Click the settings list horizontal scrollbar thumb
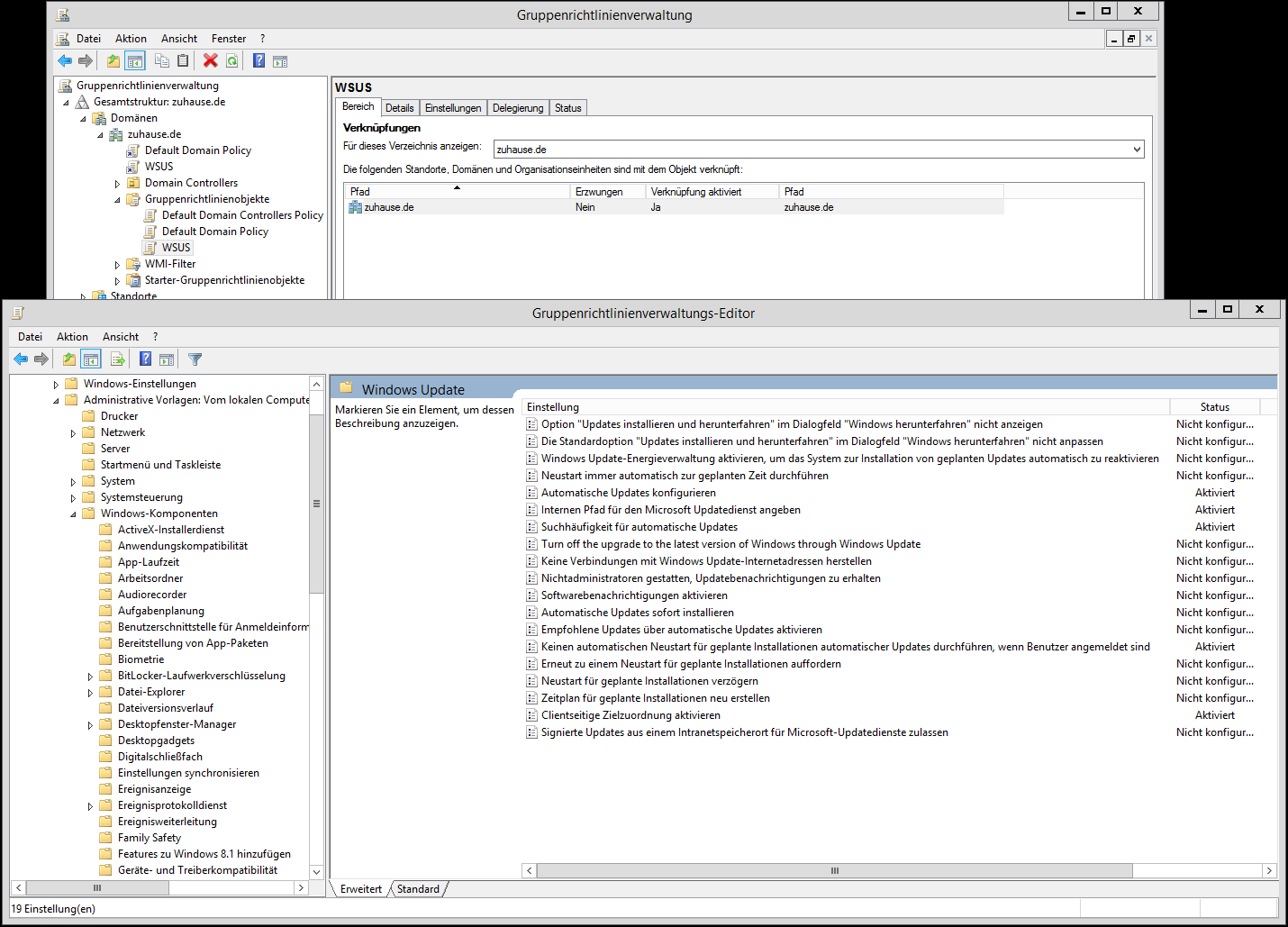 coord(834,871)
